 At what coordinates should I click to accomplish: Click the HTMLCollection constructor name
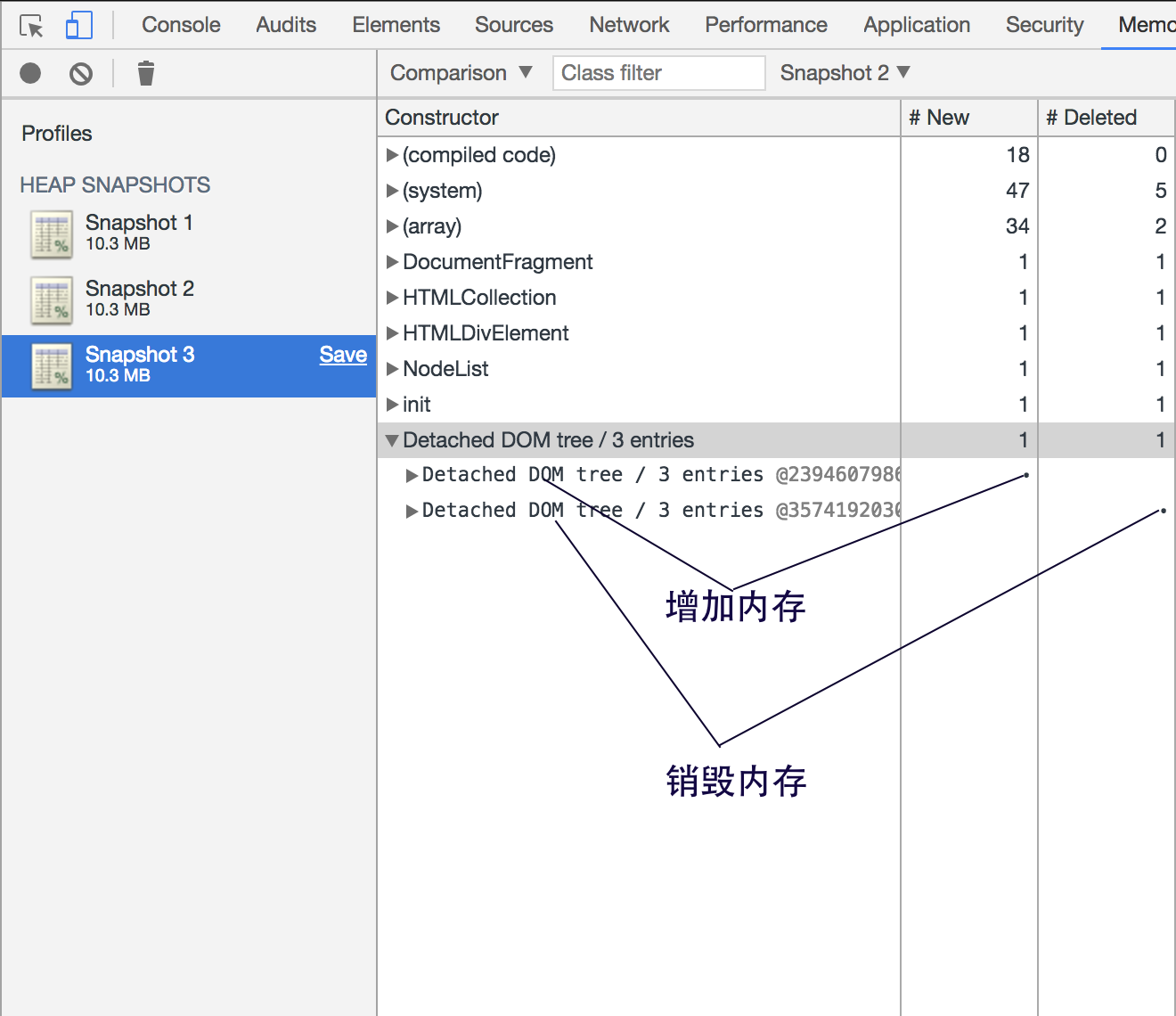pos(479,298)
